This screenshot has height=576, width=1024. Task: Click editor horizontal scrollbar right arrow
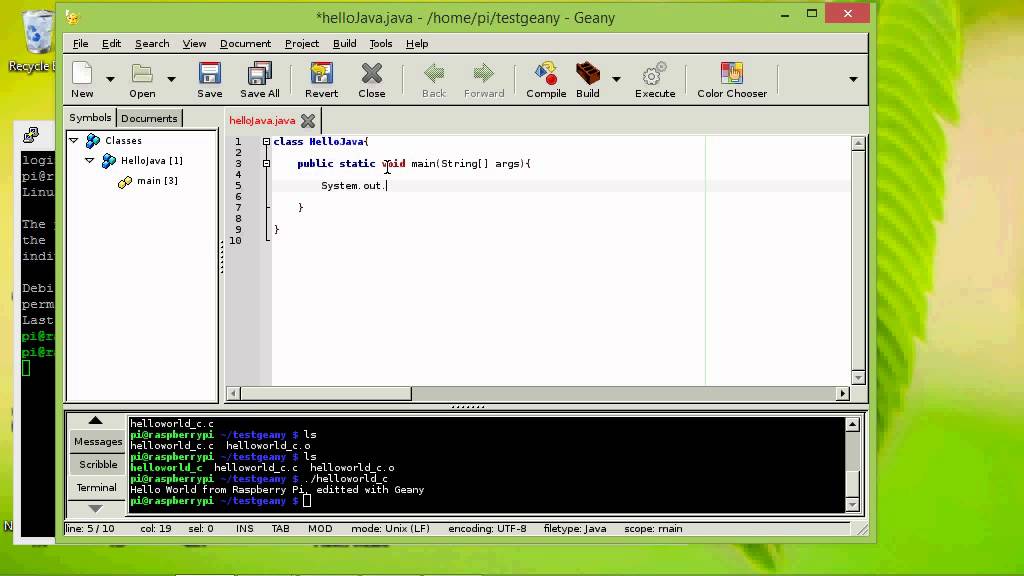(842, 393)
